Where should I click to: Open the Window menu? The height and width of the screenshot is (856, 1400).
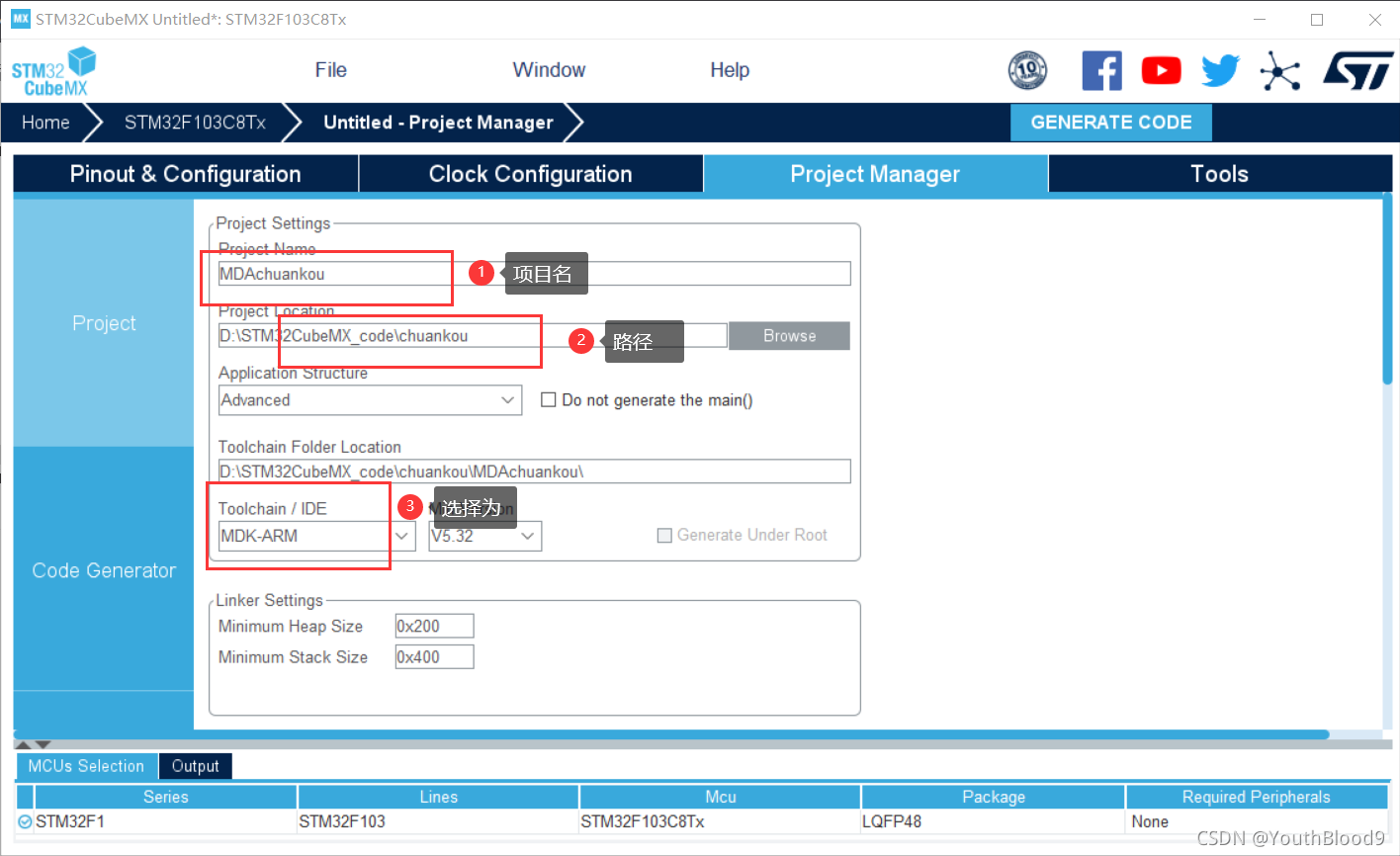(x=549, y=70)
